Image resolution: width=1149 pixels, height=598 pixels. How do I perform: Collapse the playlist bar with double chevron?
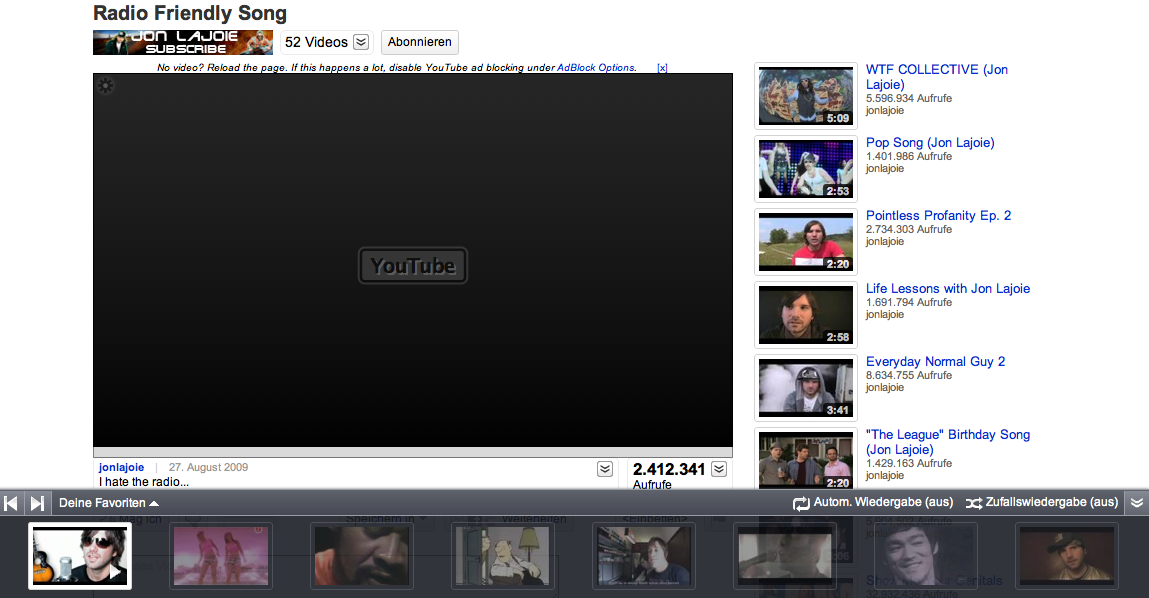pyautogui.click(x=1137, y=503)
